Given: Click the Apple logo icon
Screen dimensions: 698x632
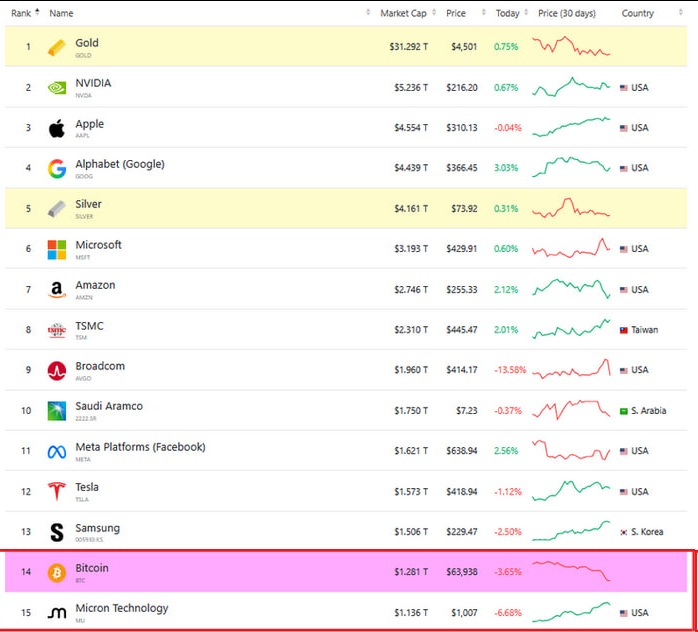Looking at the screenshot, I should [57, 128].
